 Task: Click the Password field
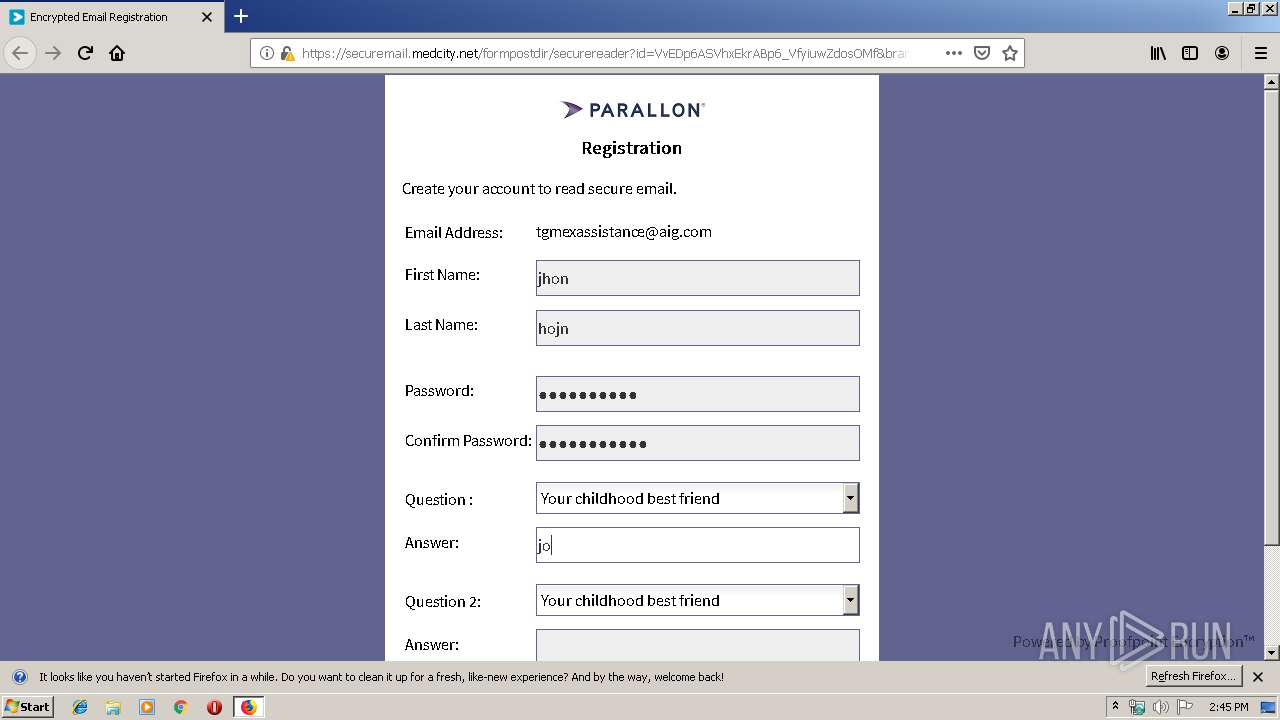pos(697,394)
